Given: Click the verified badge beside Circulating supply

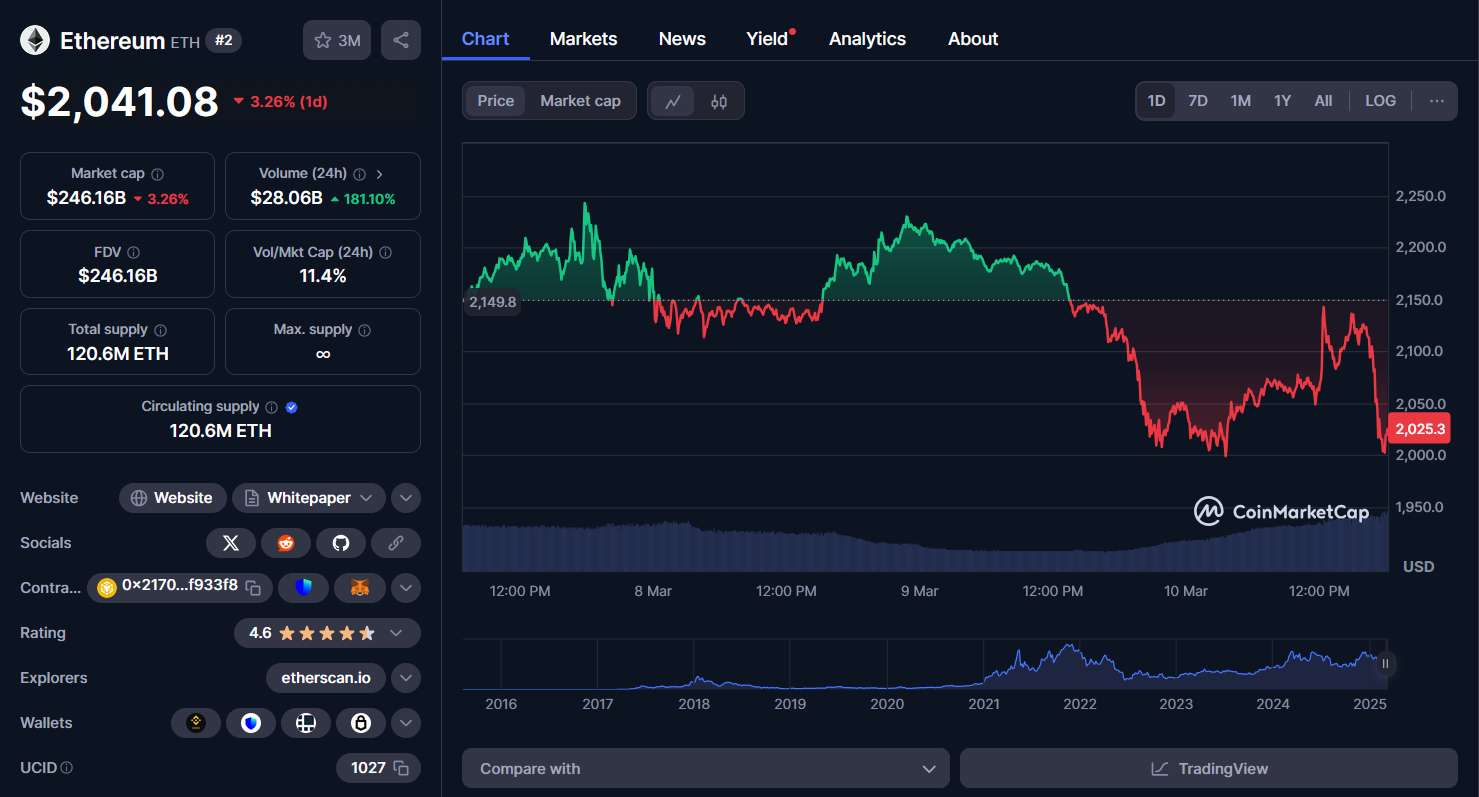Looking at the screenshot, I should click(x=292, y=407).
